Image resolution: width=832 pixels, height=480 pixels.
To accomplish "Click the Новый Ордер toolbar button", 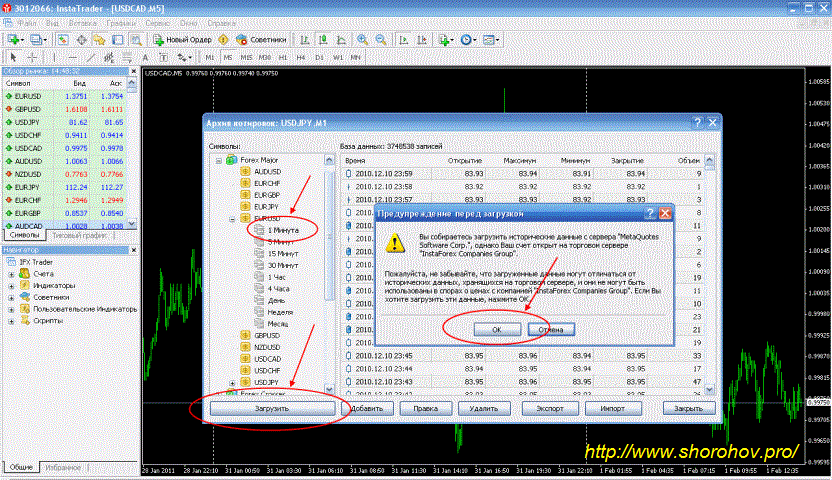I will point(183,40).
